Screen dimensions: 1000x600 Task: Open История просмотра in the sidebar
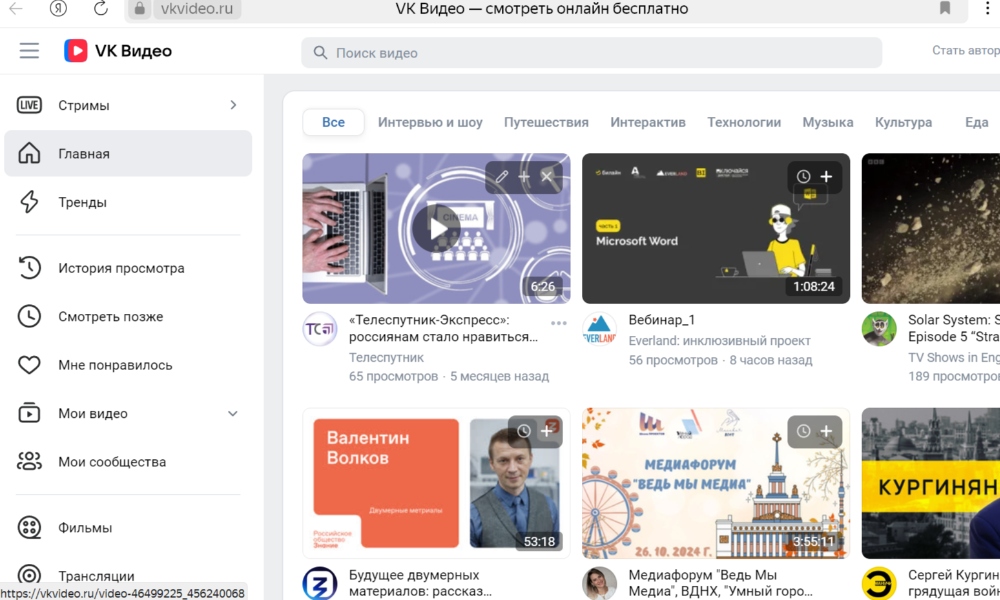128,268
